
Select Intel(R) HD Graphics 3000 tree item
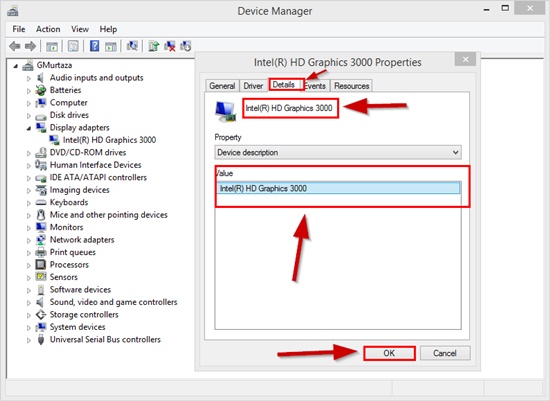pos(109,140)
